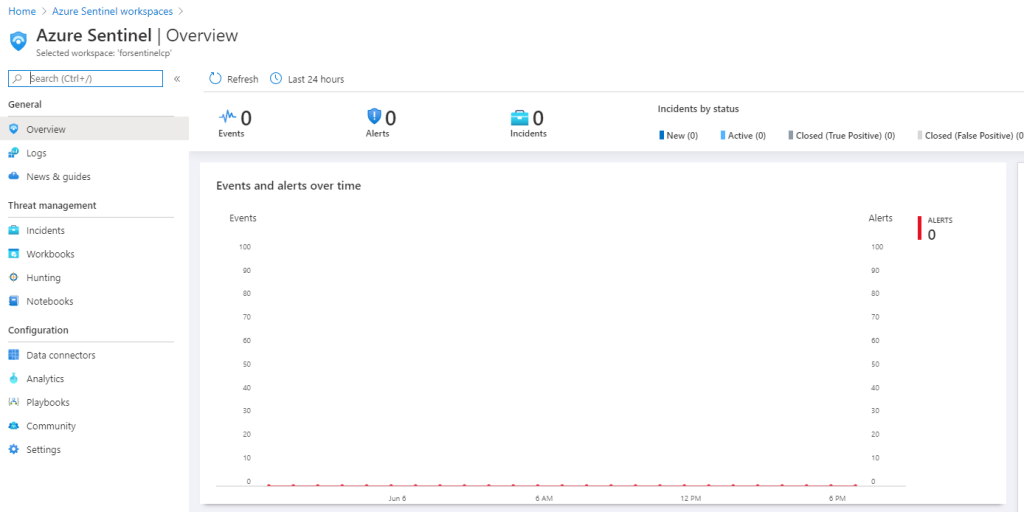Click the magnifier icon in search box

(x=18, y=78)
